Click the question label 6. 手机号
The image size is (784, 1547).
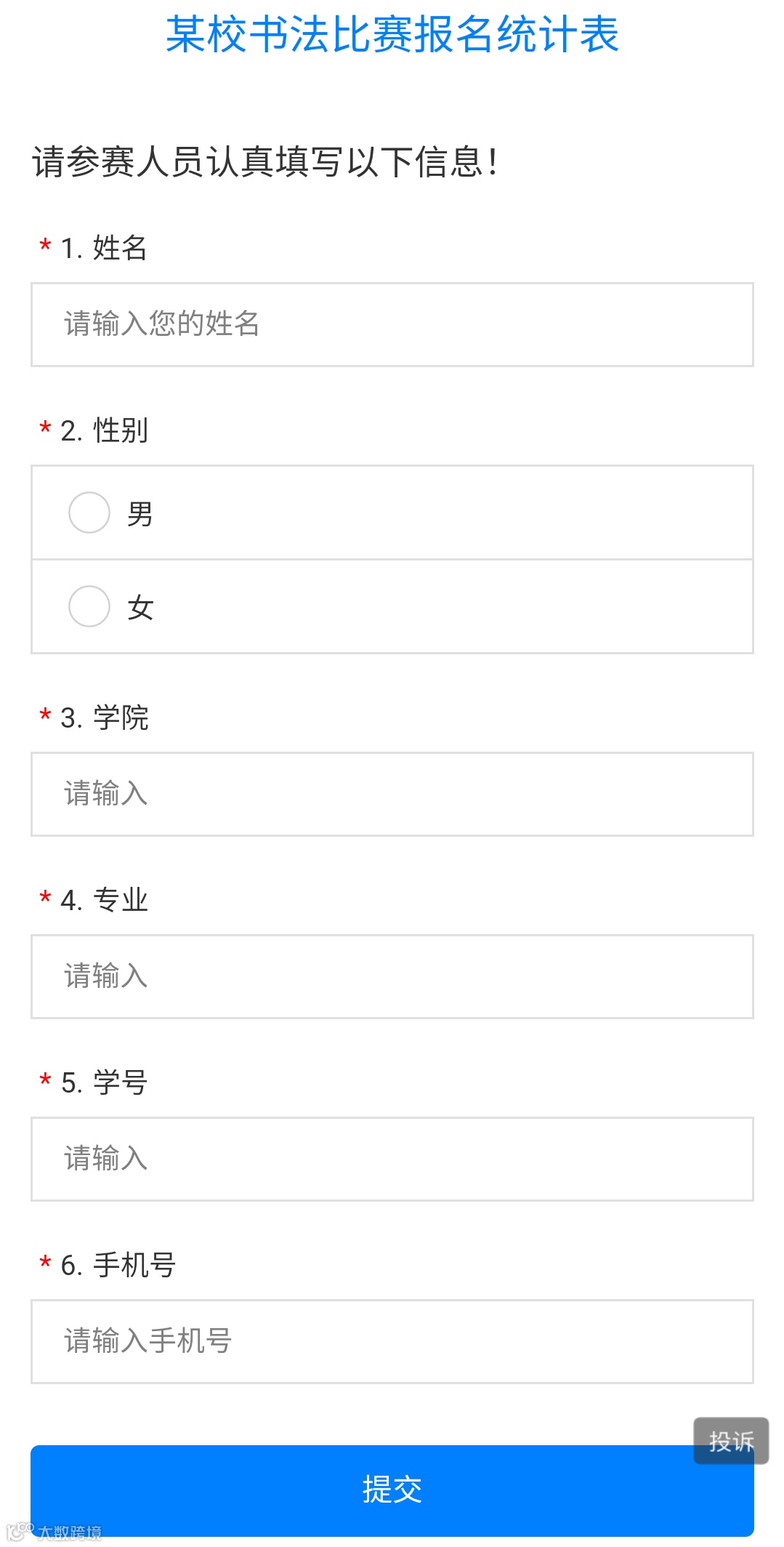point(118,1265)
